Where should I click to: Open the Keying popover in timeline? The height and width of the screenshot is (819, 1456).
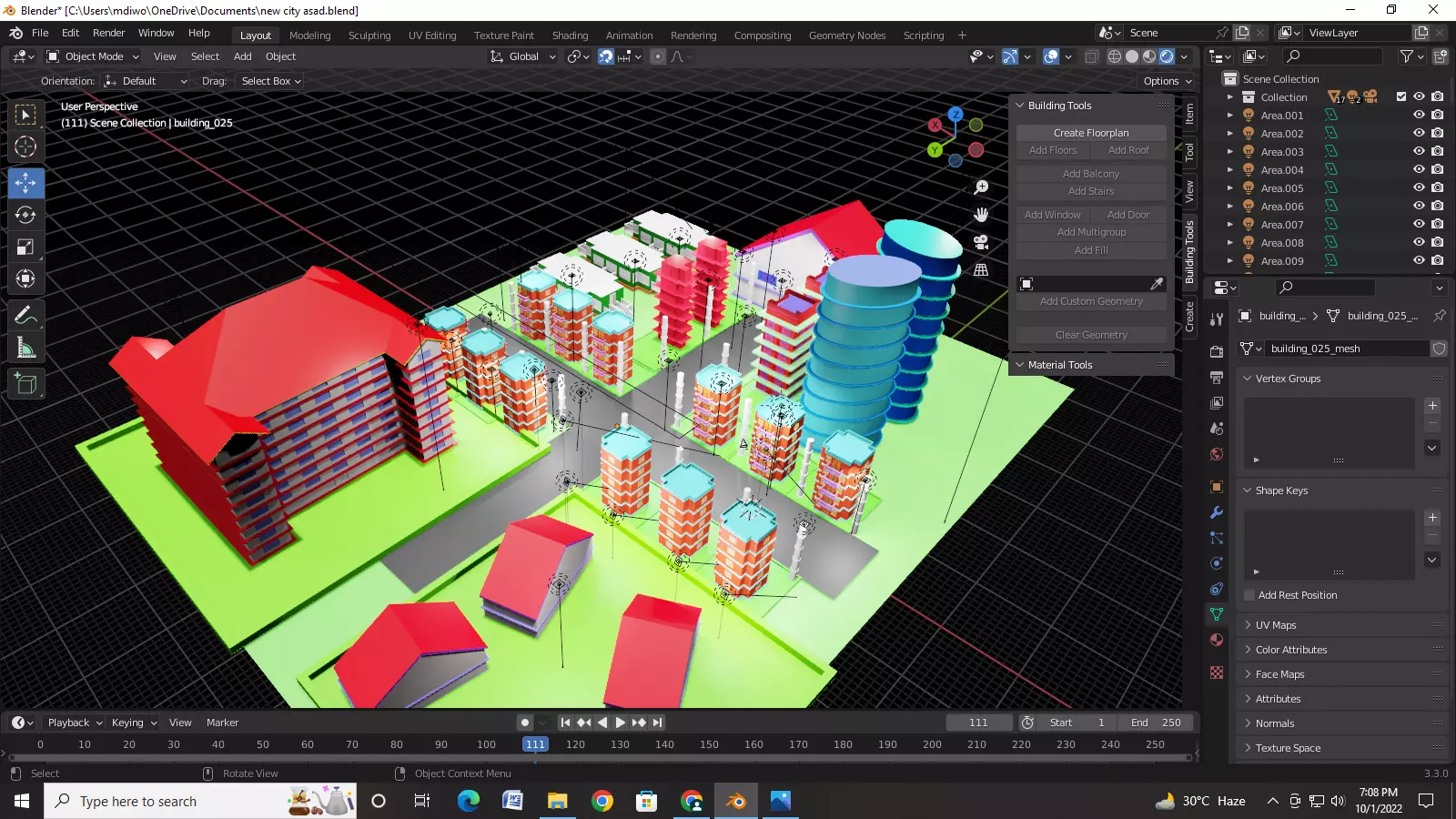(x=134, y=723)
